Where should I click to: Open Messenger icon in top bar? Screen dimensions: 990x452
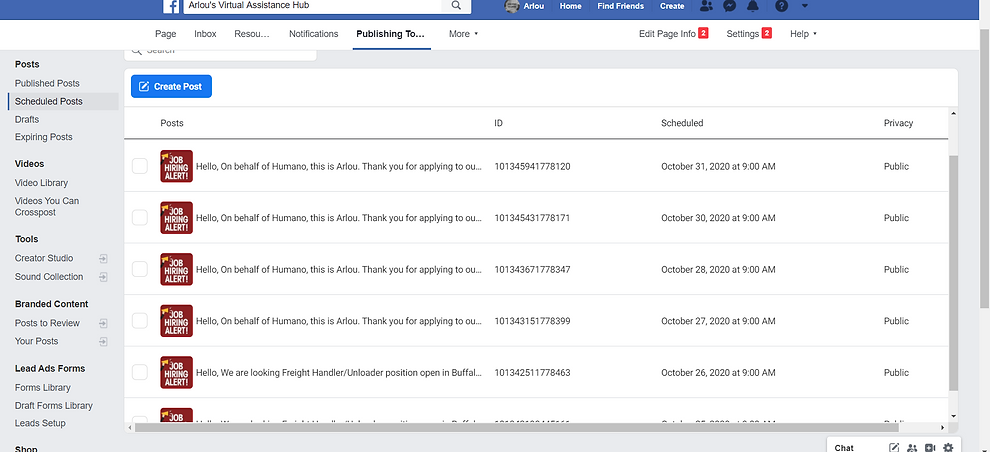click(729, 6)
